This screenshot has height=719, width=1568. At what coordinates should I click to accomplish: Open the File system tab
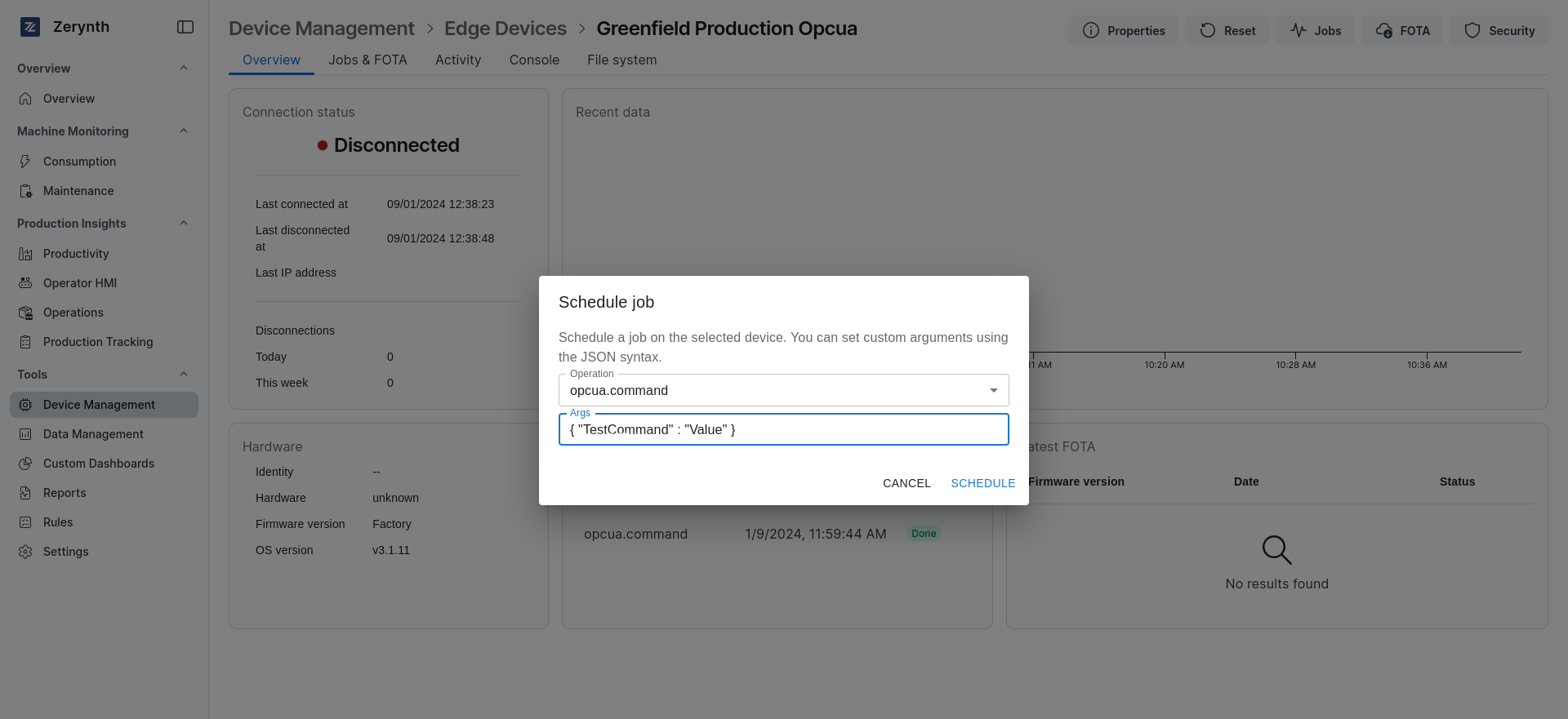[x=621, y=60]
